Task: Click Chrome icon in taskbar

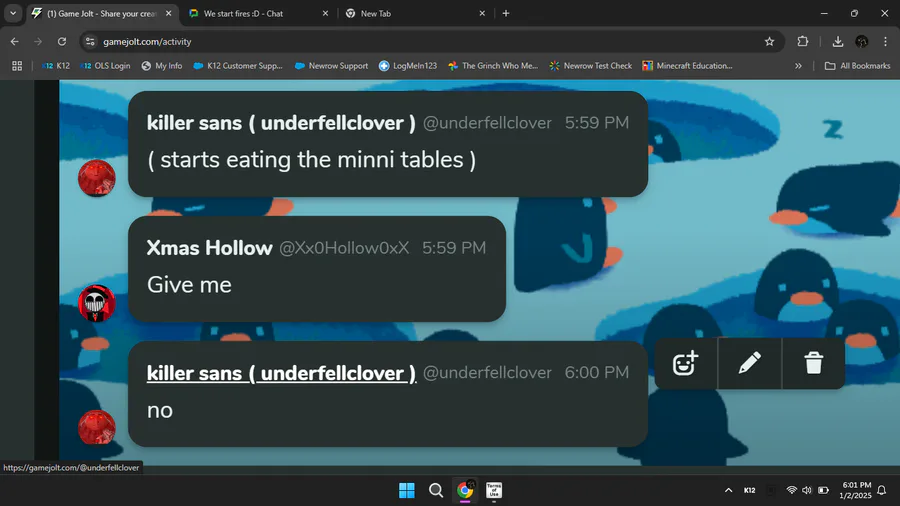Action: pos(465,491)
